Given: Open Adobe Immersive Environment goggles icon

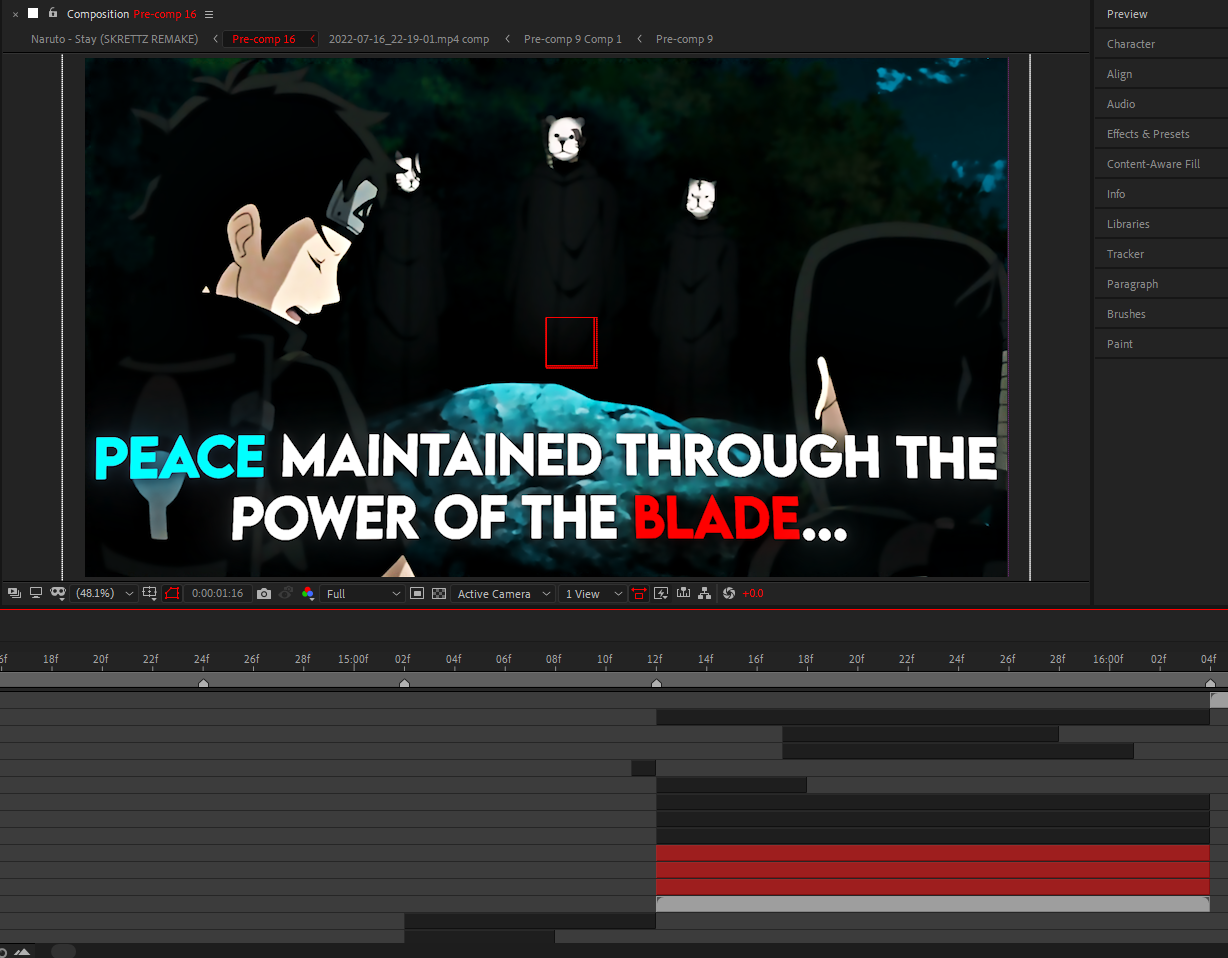Looking at the screenshot, I should pos(58,593).
